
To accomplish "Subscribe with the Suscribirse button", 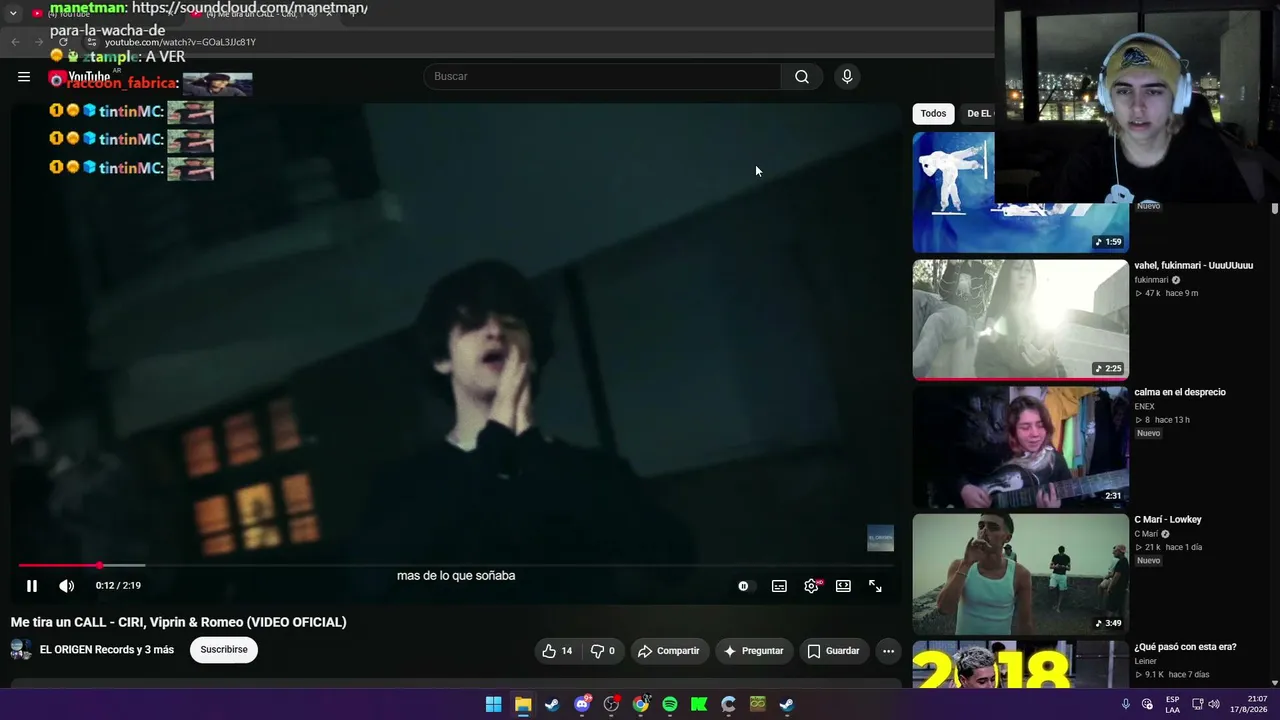I will [x=224, y=650].
